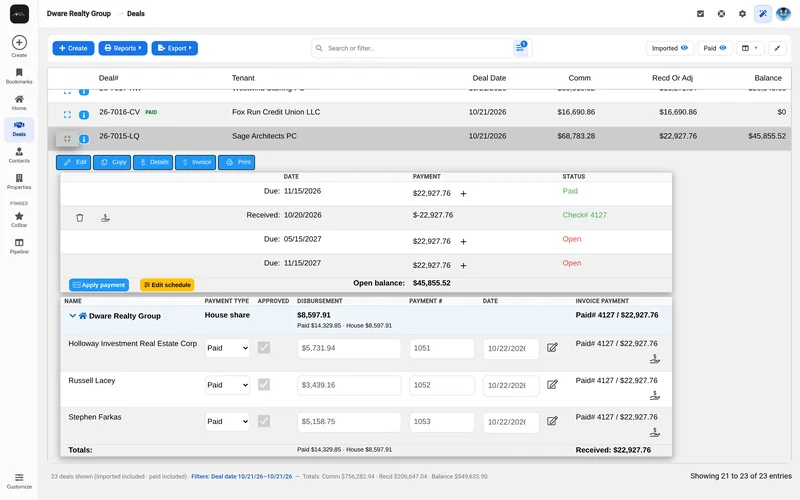Screen dimensions: 800x500
Task: Sort by Deal Date column header
Action: click(489, 78)
